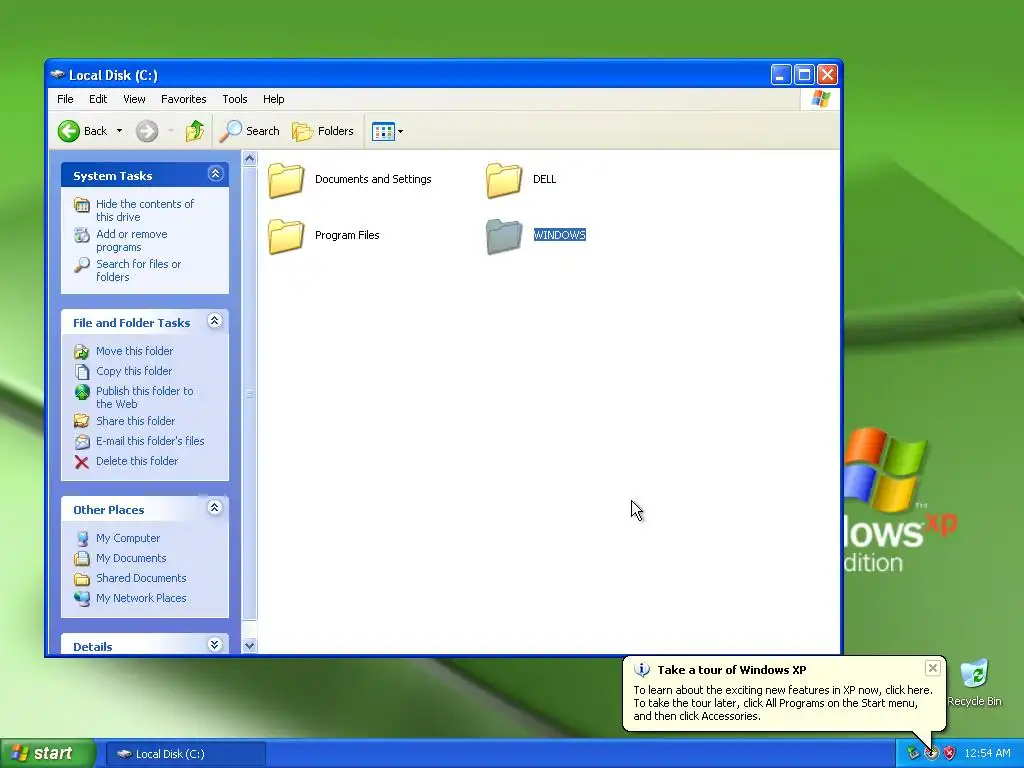Click the drive icon in the title bar
The height and width of the screenshot is (768, 1024).
pyautogui.click(x=57, y=74)
